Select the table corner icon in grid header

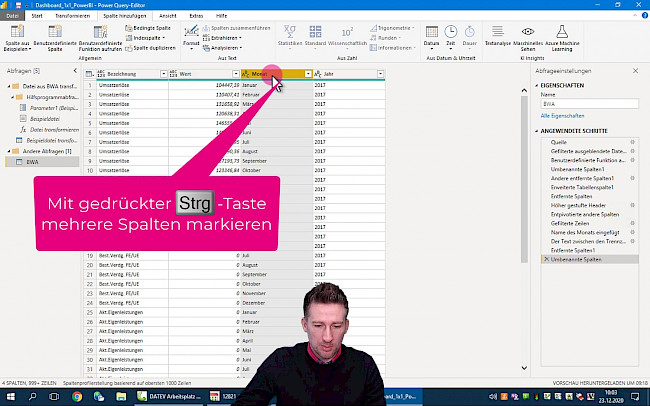[x=89, y=74]
